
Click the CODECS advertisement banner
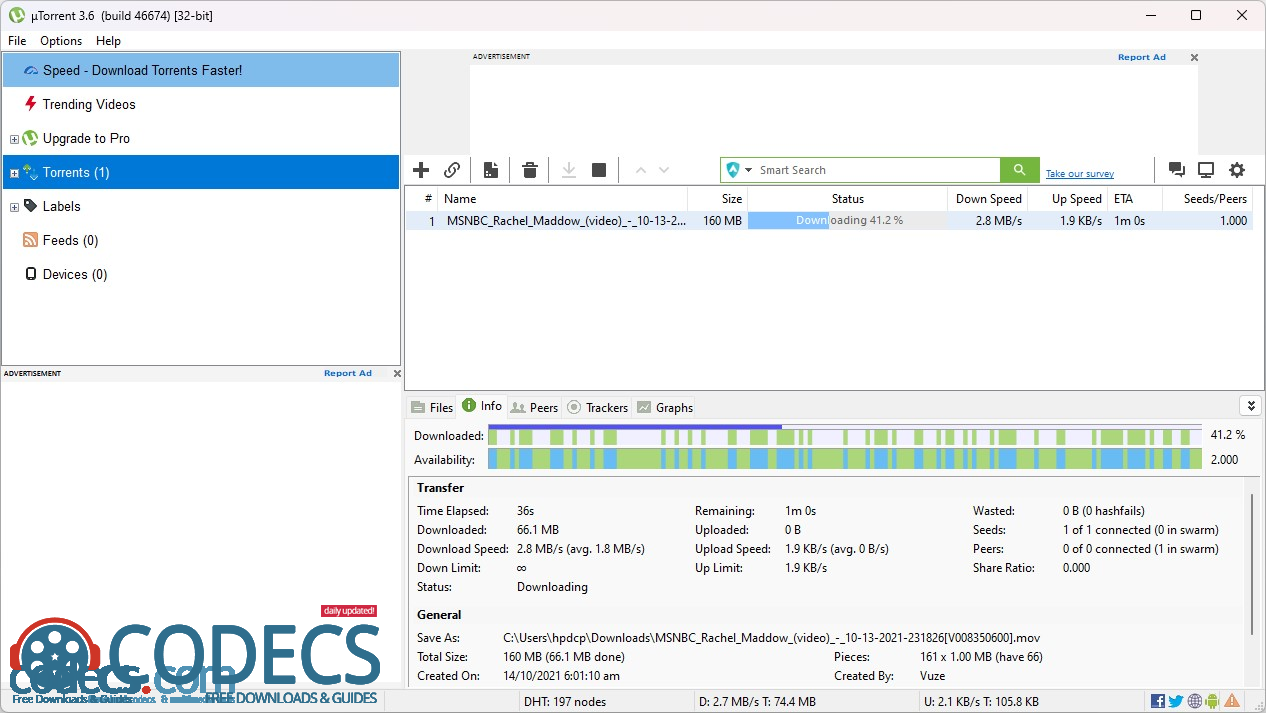pos(195,655)
